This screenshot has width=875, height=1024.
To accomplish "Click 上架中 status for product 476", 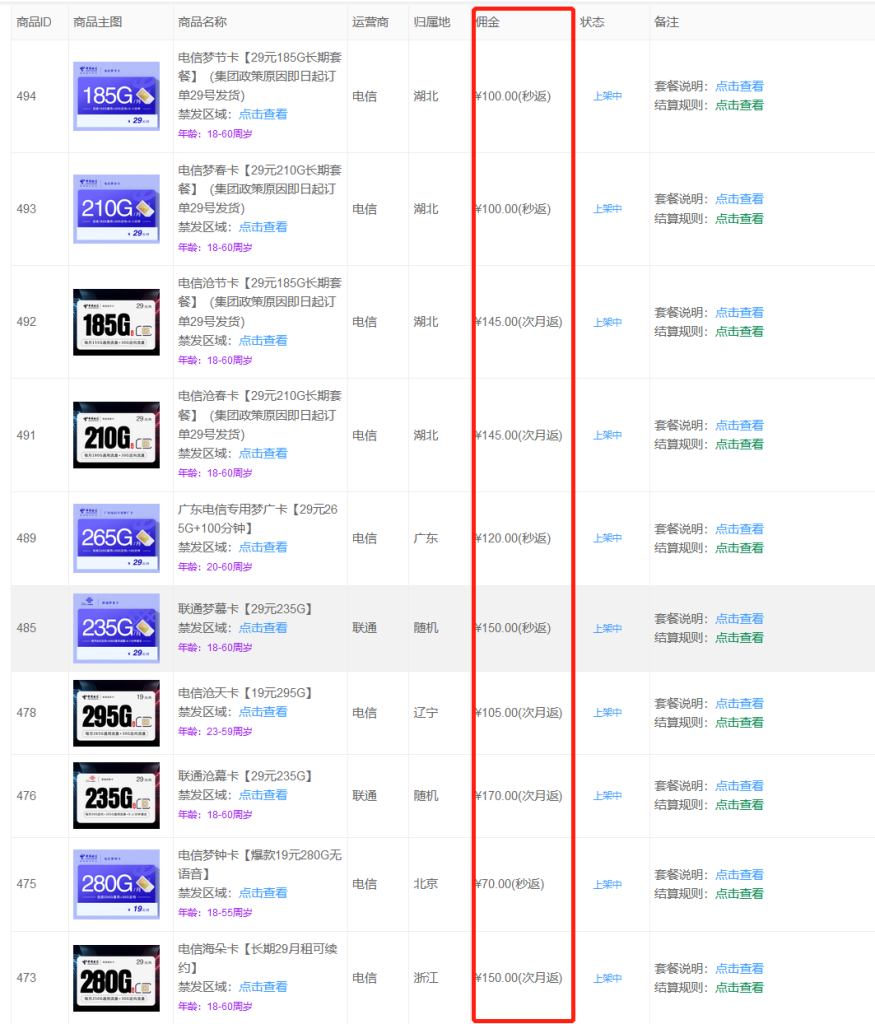I will click(607, 795).
